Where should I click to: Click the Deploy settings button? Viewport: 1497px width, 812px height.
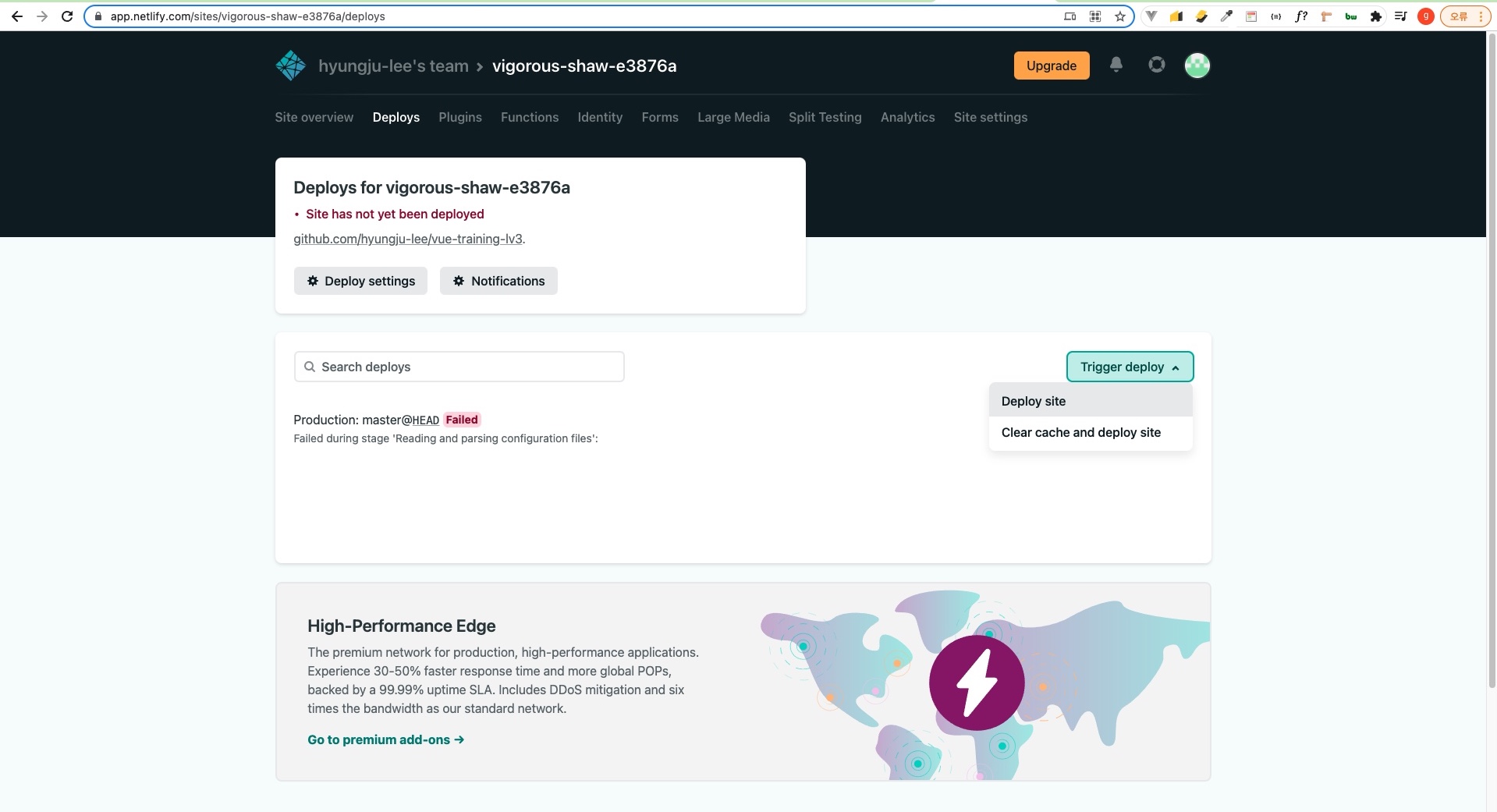click(x=360, y=281)
